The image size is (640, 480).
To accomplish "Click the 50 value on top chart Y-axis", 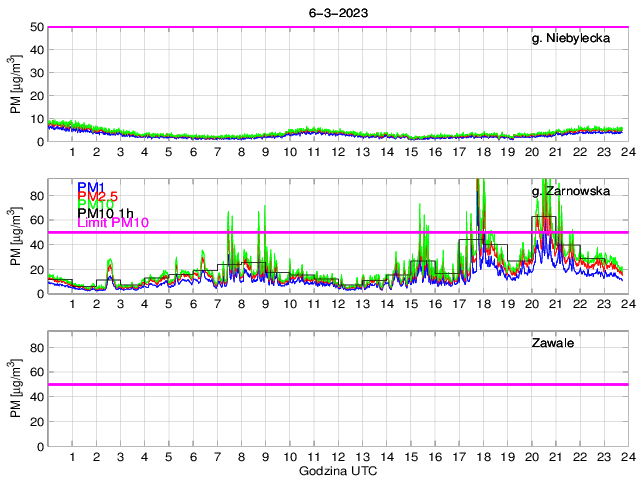I will 35,27.
